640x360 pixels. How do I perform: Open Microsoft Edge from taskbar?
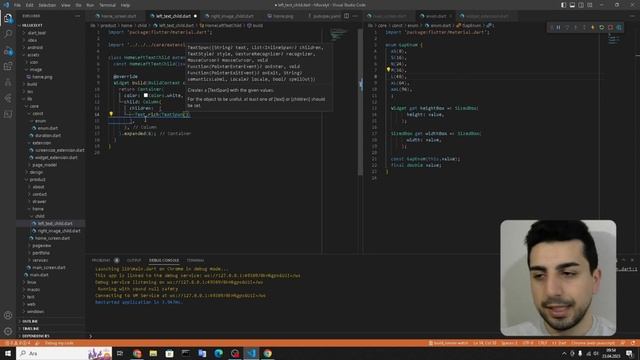[x=218, y=353]
